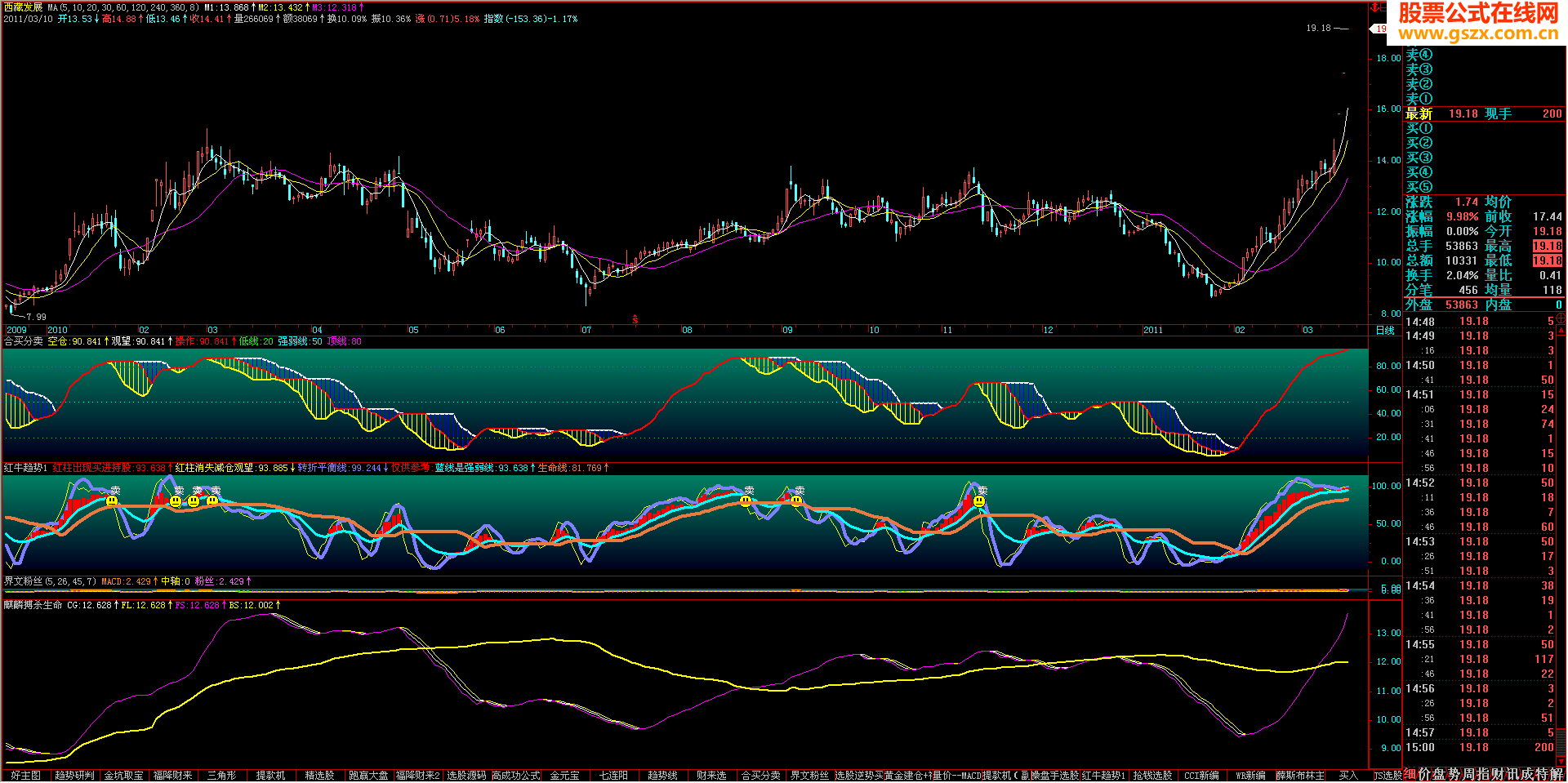Select the 金坑取宝 tab
Screen dimensions: 1568x783
123,776
